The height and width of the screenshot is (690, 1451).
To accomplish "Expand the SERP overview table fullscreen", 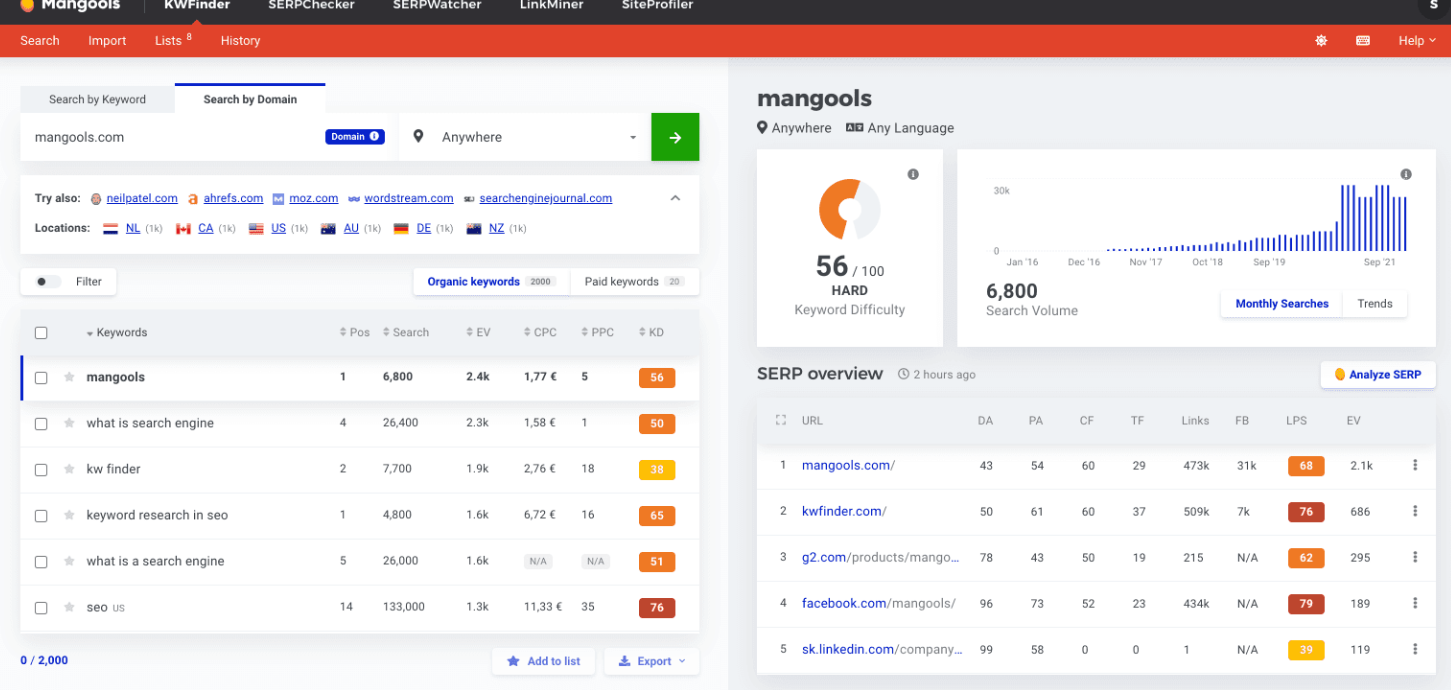I will (781, 421).
